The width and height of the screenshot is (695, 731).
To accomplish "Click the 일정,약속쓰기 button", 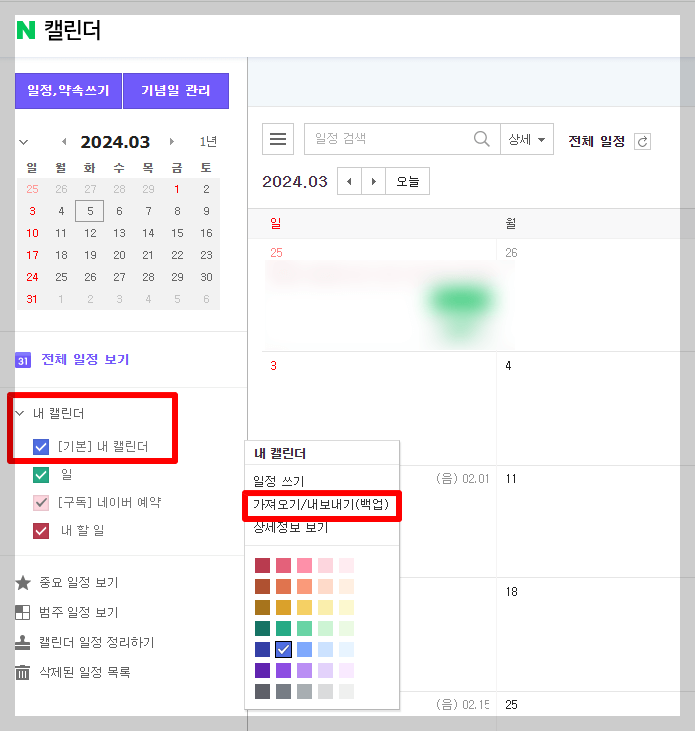I will tap(68, 90).
